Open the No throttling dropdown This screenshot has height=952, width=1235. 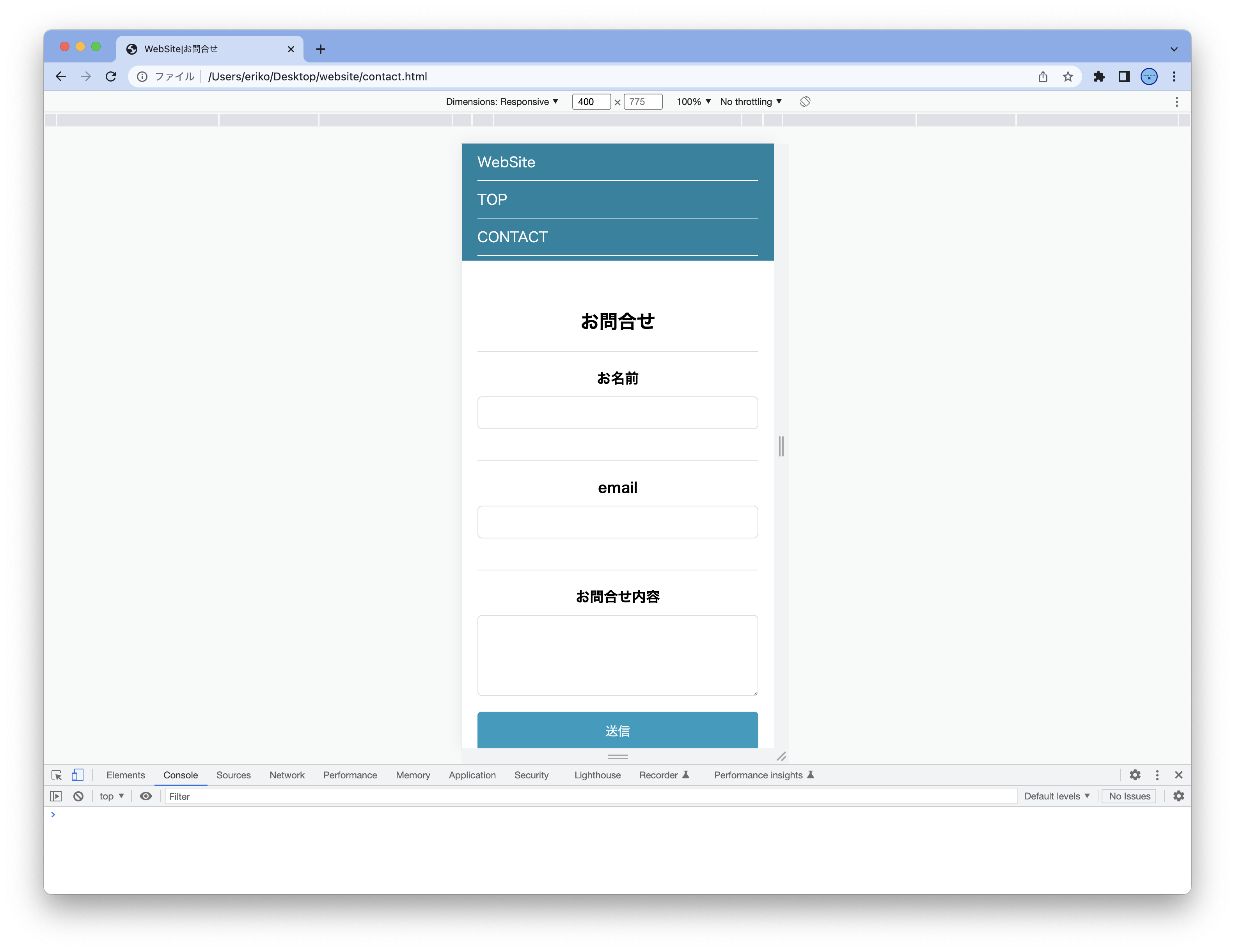coord(751,102)
